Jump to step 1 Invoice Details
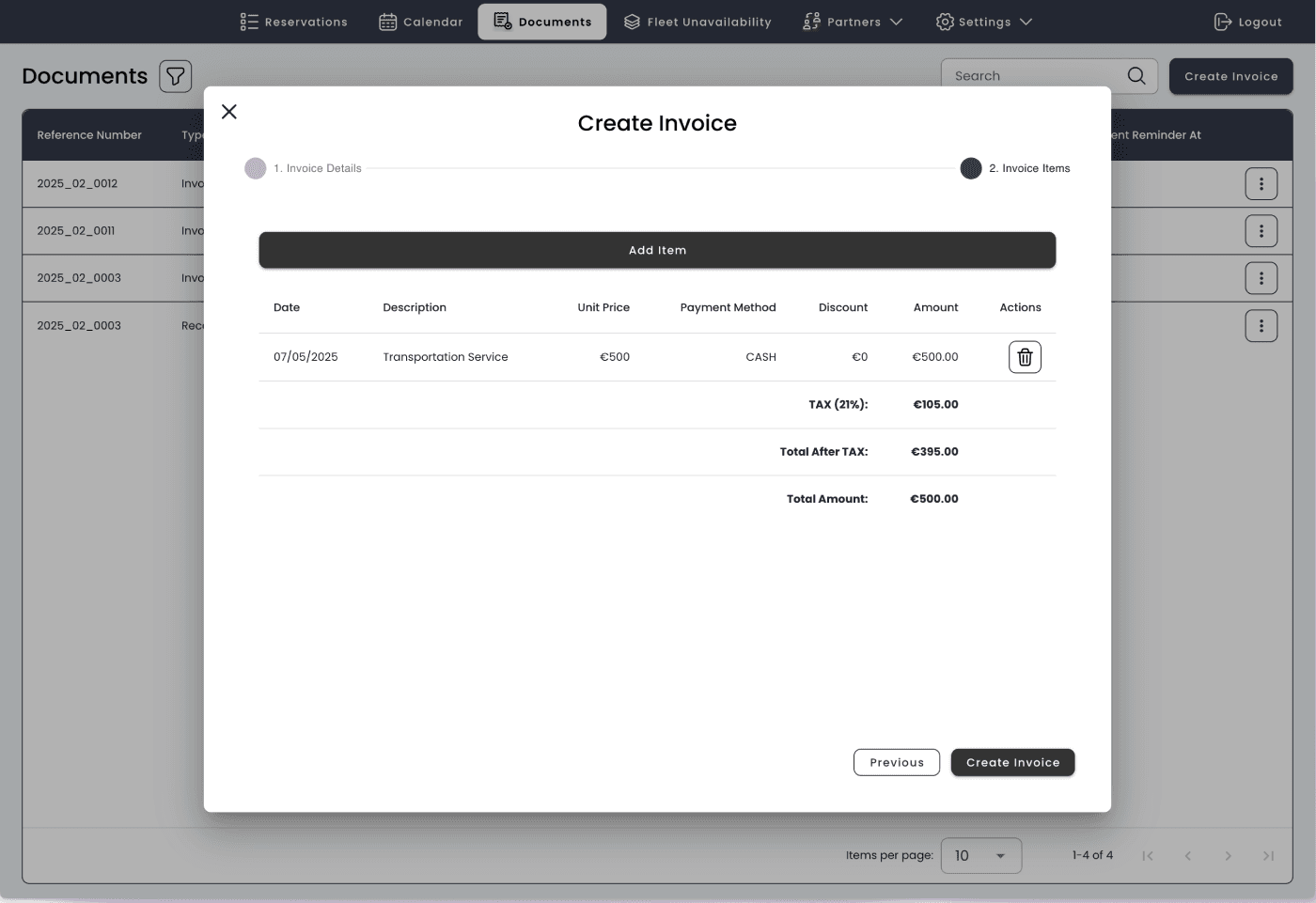 (x=256, y=168)
